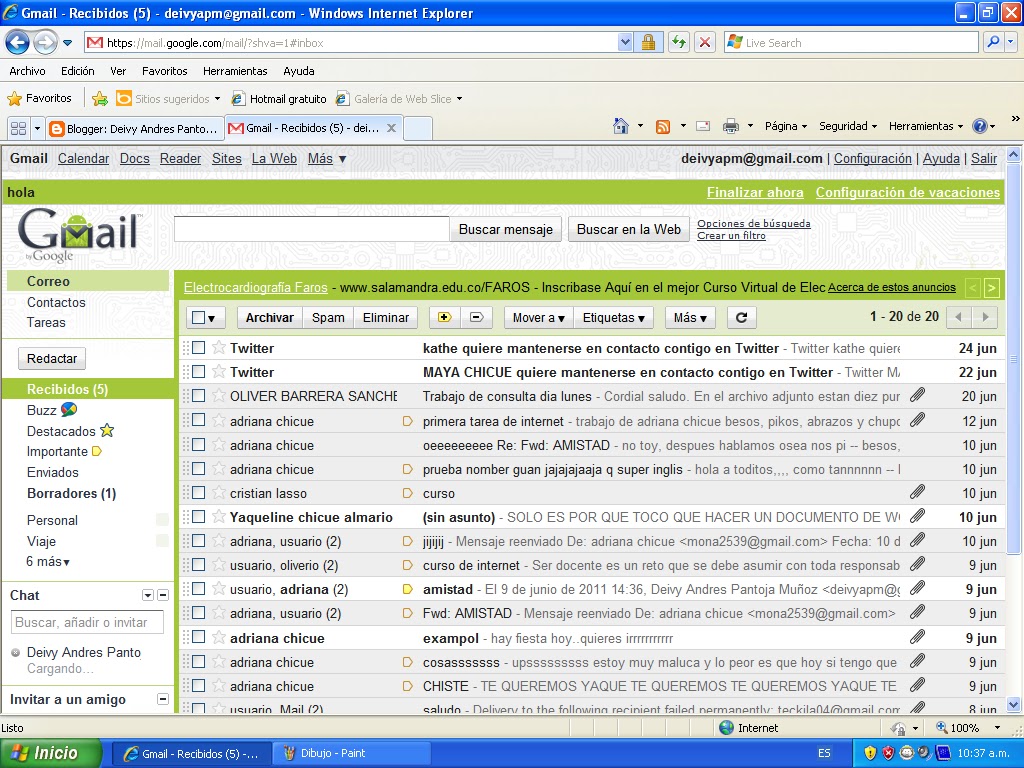Viewport: 1024px width, 768px height.
Task: Mark as not important with the minus label icon
Action: pos(477,317)
